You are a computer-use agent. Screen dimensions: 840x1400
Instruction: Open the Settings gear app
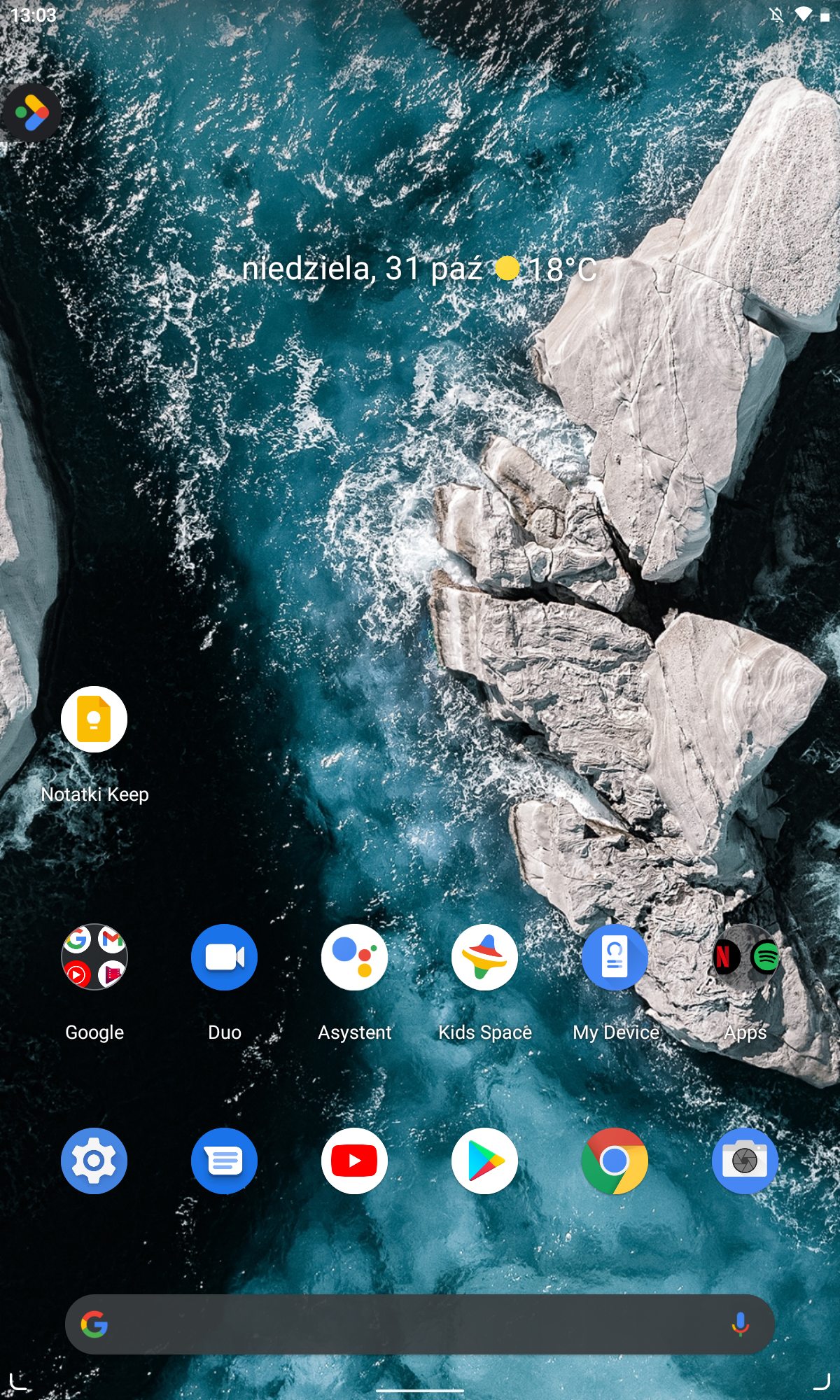click(x=94, y=1161)
